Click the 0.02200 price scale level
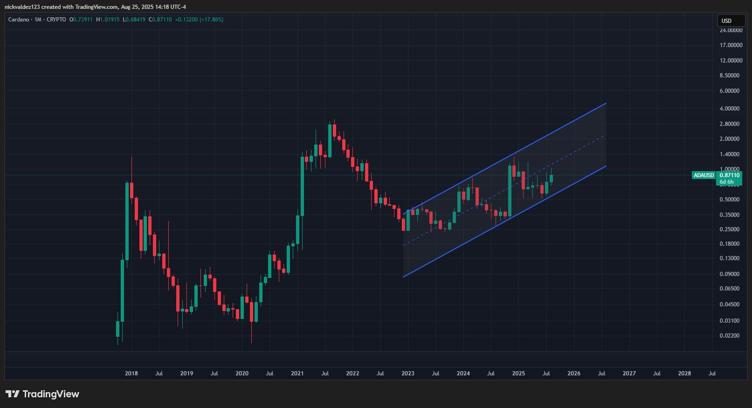 coord(731,336)
